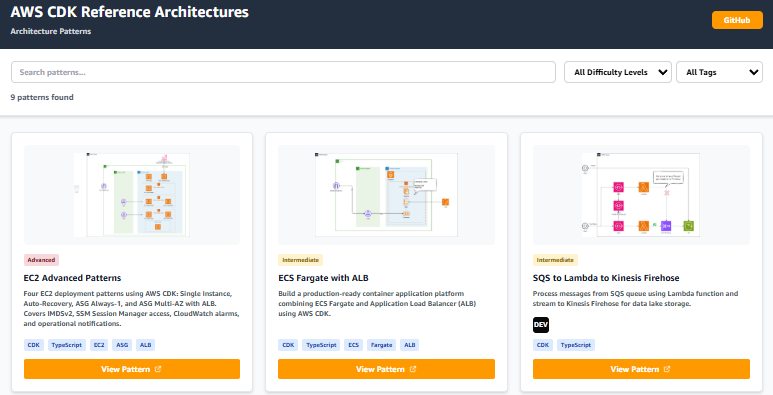
Task: Click the ASG tag
Action: [122, 345]
